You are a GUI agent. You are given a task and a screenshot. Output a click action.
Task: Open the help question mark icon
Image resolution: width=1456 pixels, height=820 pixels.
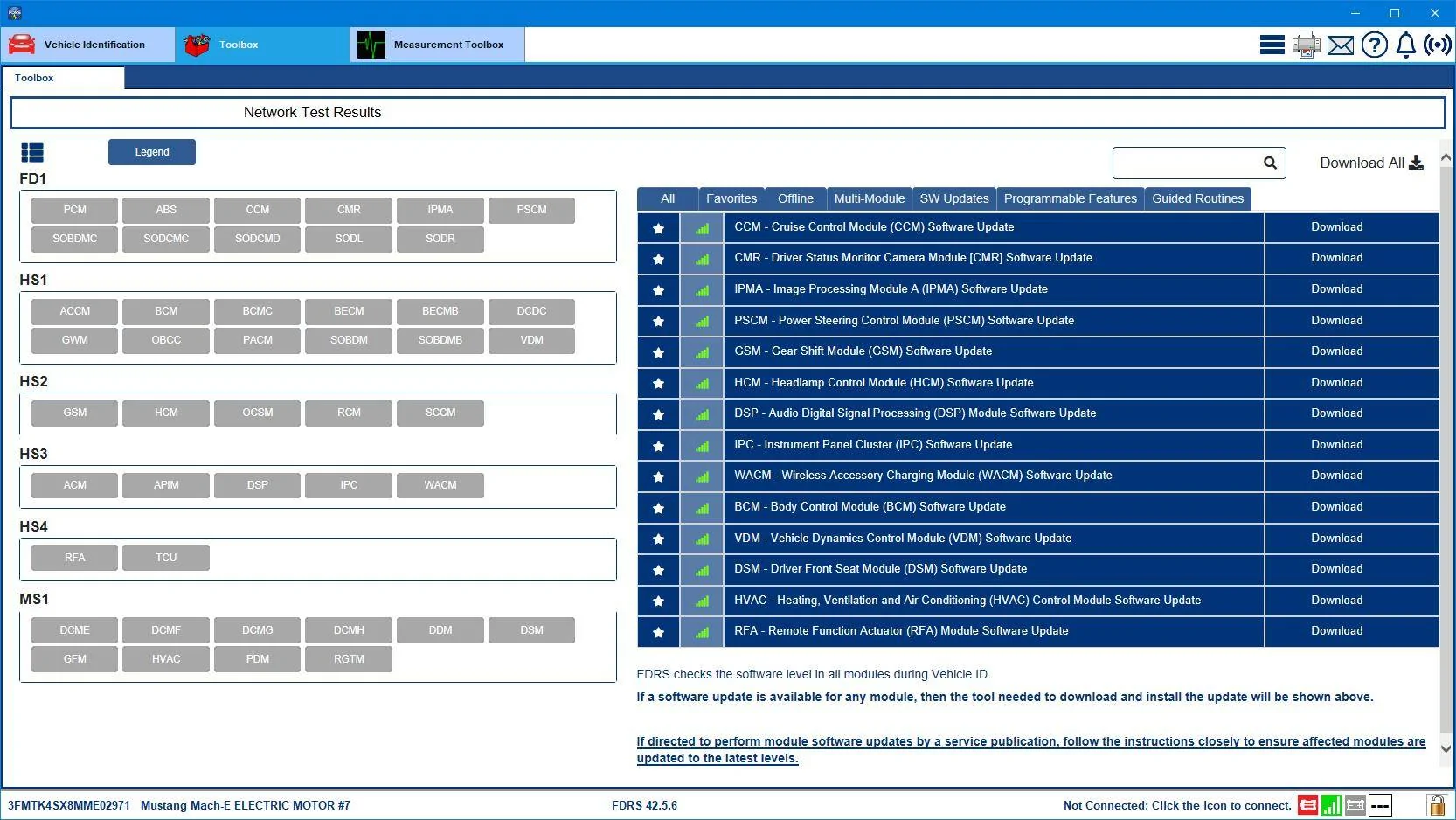1375,45
